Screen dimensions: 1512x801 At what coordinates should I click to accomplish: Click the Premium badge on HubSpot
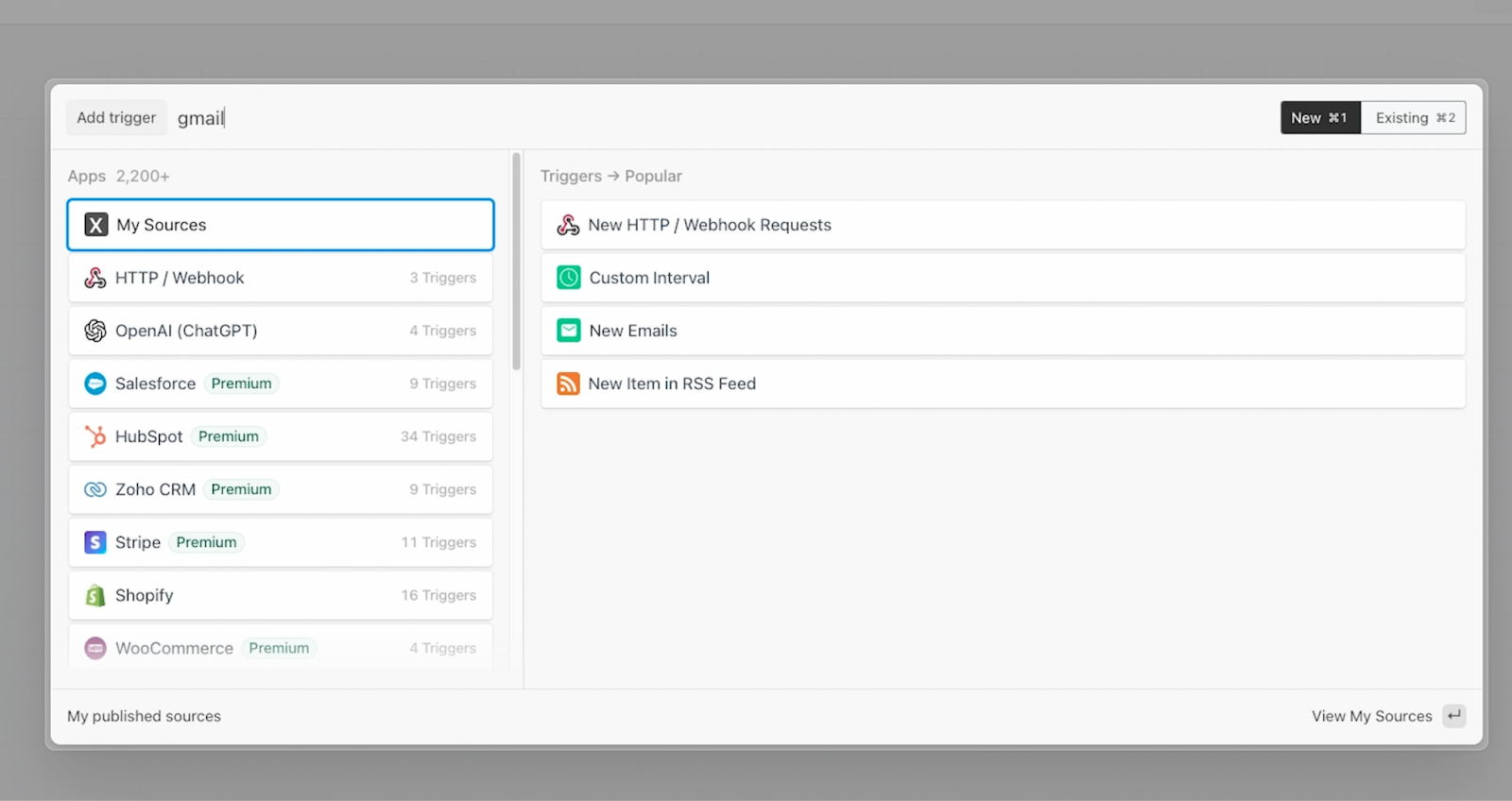pos(229,436)
